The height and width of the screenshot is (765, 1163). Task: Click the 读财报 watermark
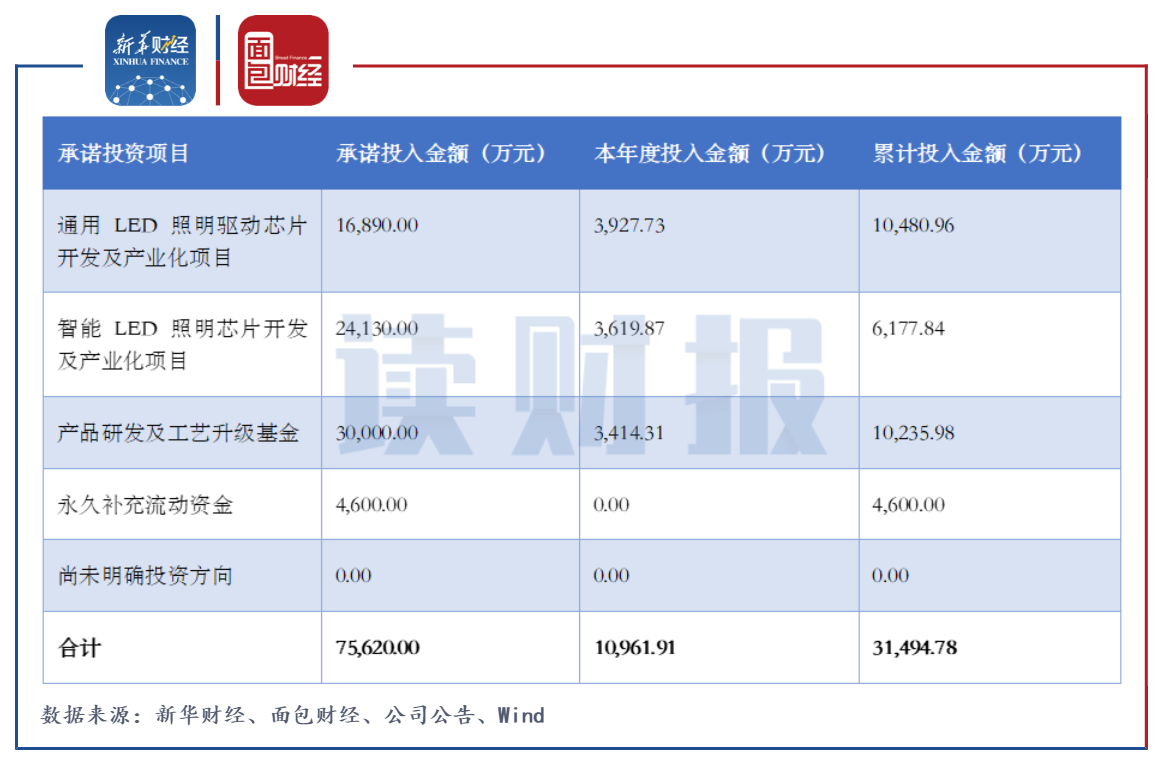[x=580, y=380]
